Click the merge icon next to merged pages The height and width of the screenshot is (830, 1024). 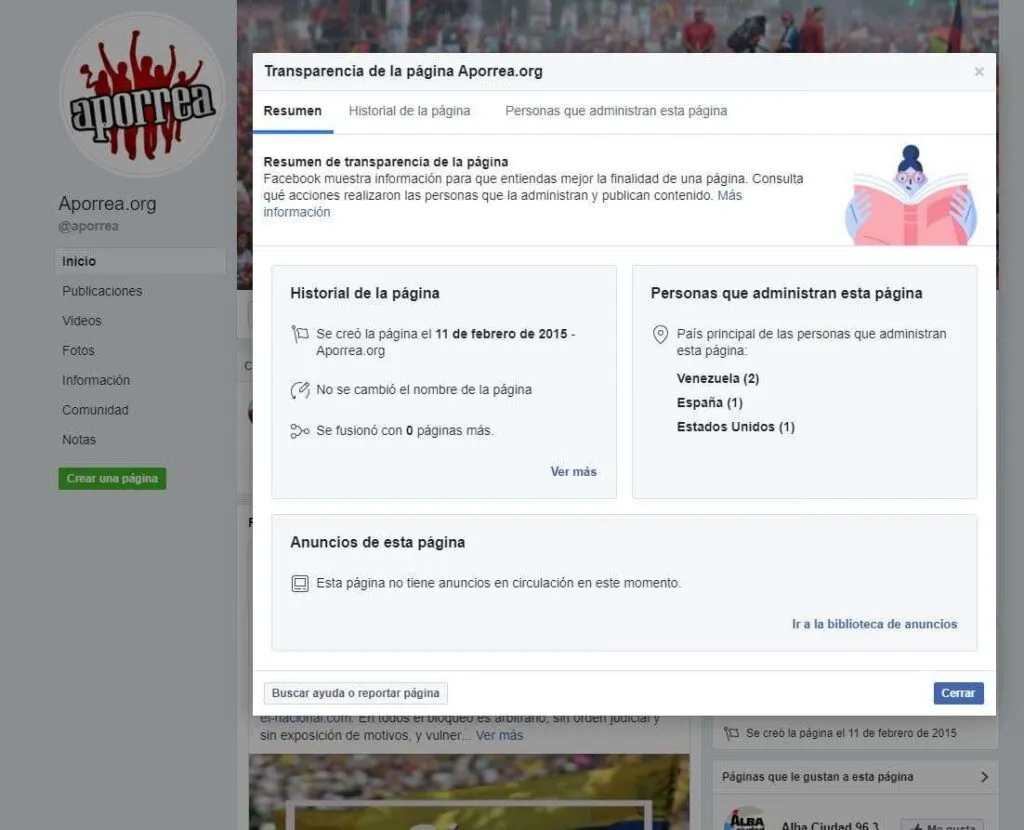pos(300,431)
